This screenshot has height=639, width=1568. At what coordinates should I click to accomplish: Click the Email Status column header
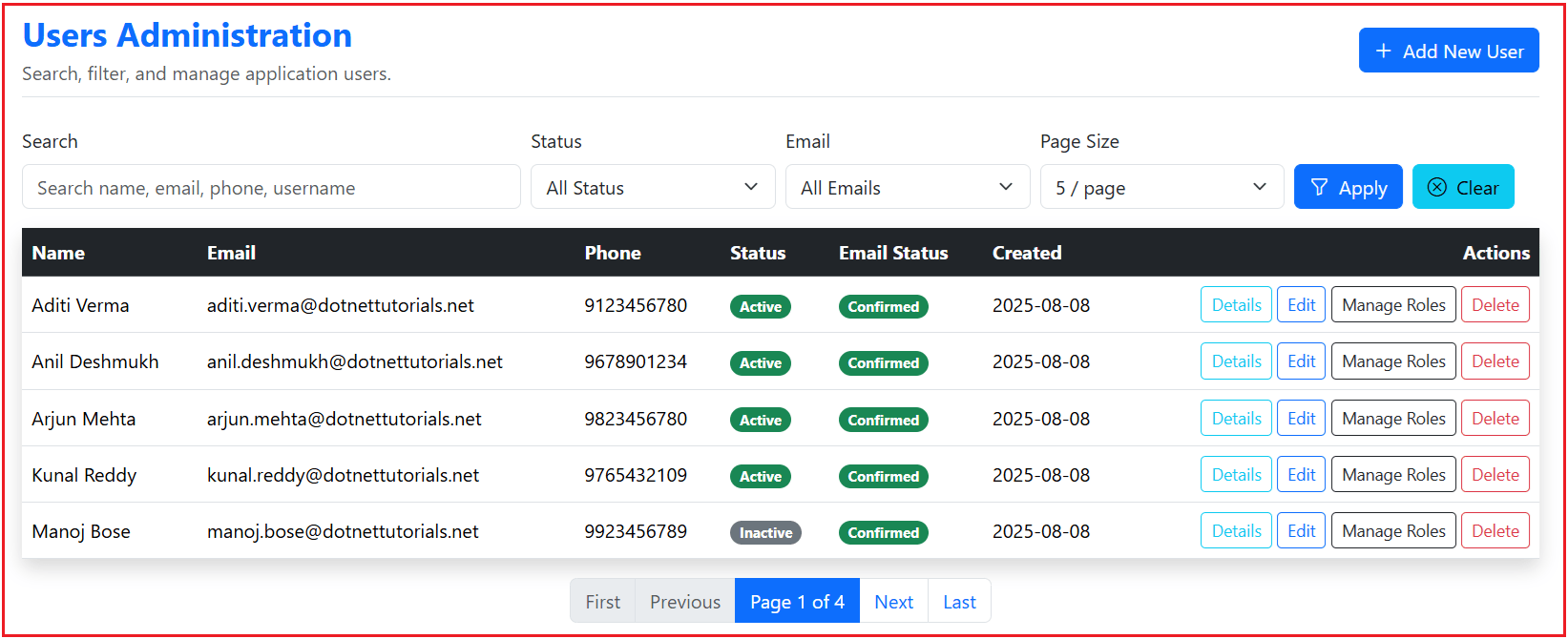tap(893, 253)
